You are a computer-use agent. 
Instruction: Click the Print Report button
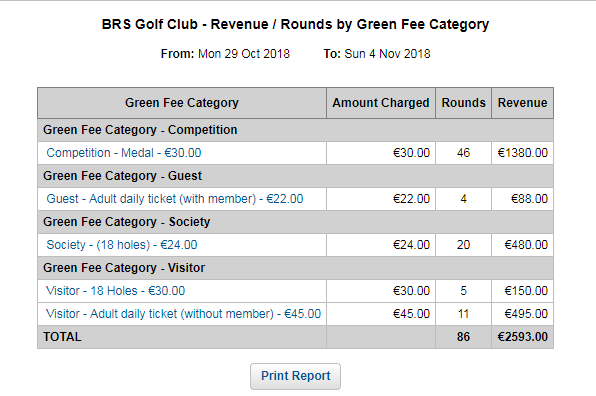pos(295,376)
